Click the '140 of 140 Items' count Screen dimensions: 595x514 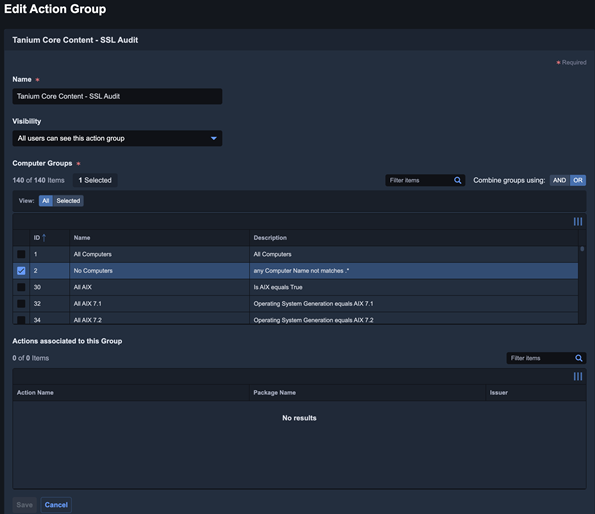click(x=38, y=181)
